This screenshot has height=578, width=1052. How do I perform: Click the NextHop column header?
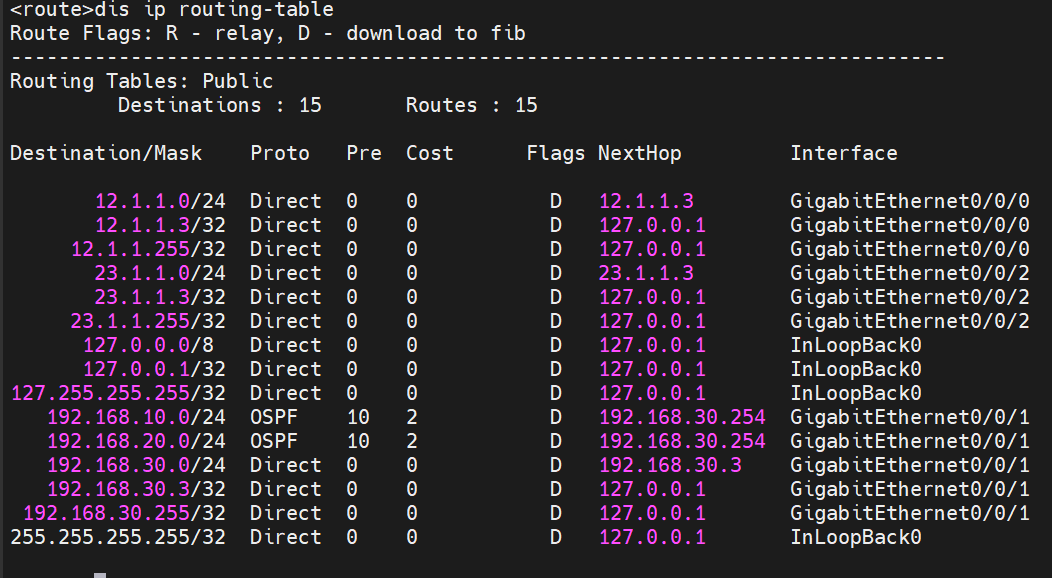tap(639, 153)
